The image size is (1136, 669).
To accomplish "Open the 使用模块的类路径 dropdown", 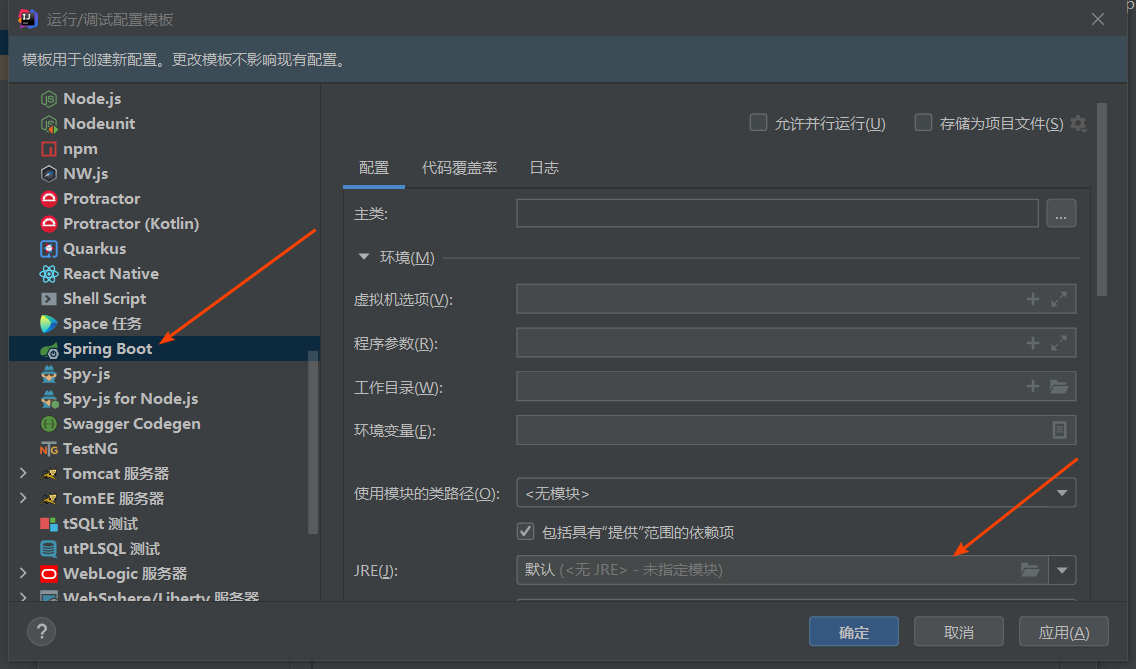I will [1062, 492].
